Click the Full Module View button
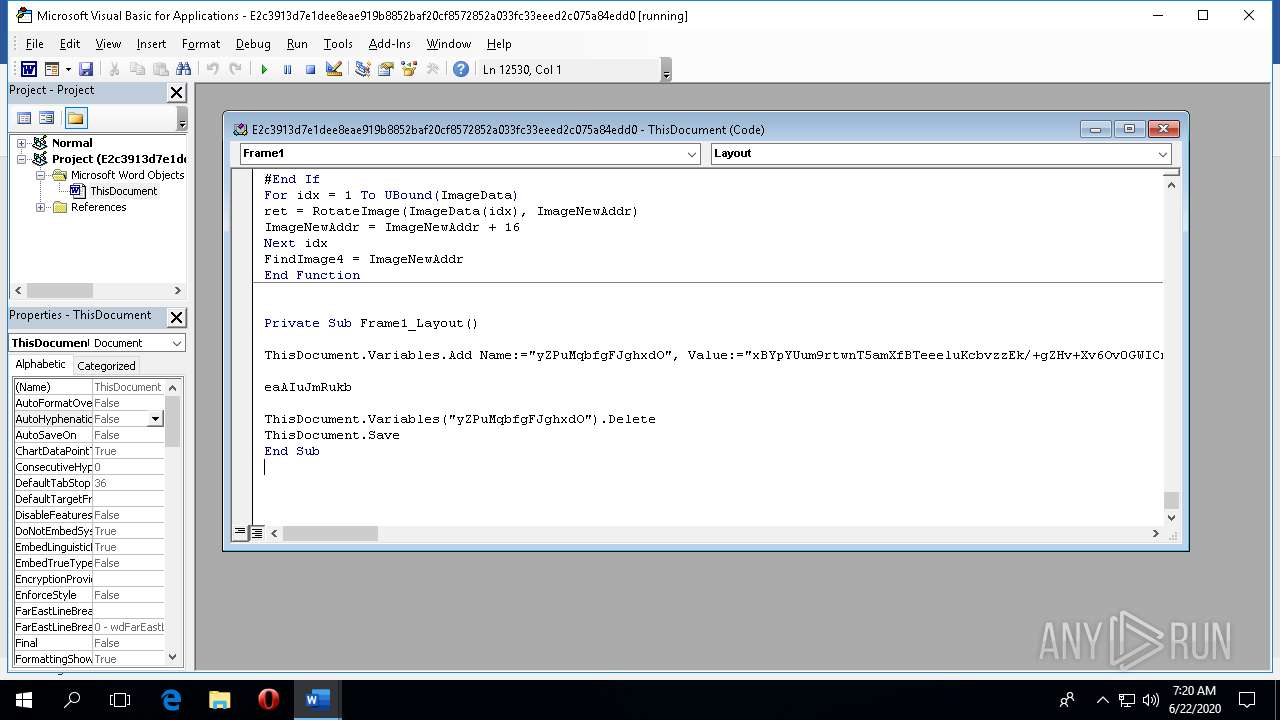 pos(257,533)
